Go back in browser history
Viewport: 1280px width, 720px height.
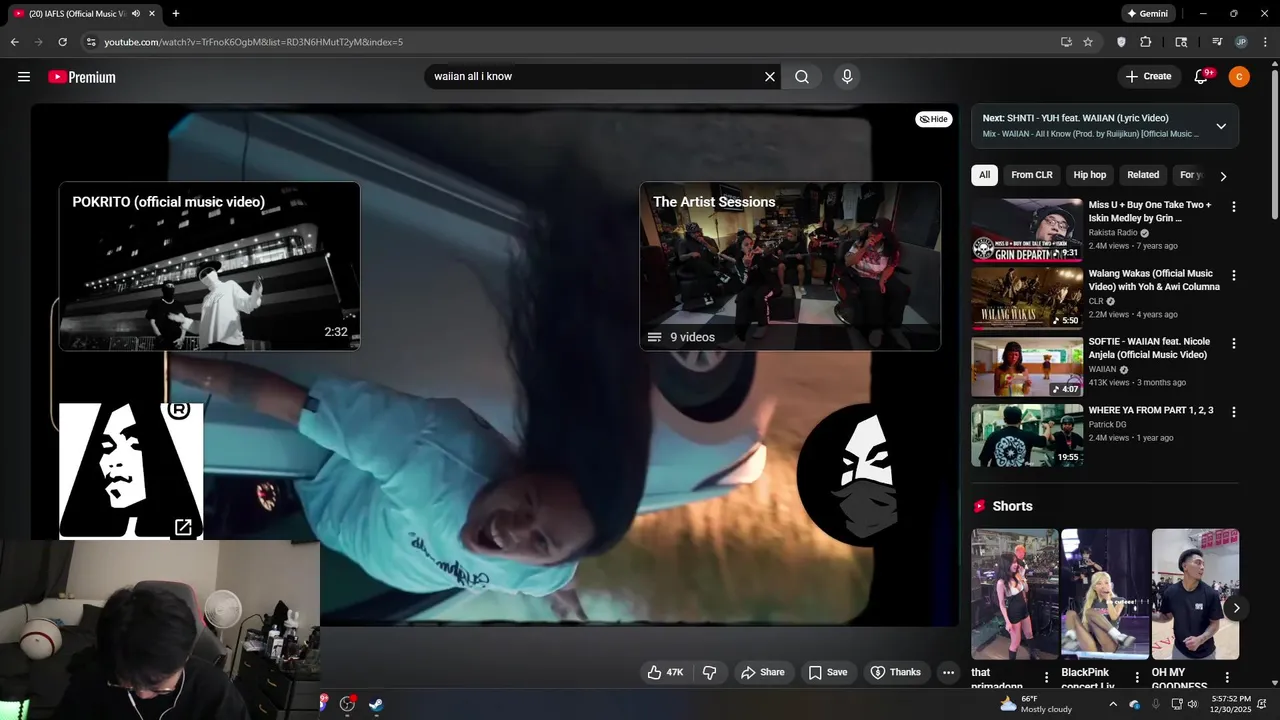[x=14, y=42]
